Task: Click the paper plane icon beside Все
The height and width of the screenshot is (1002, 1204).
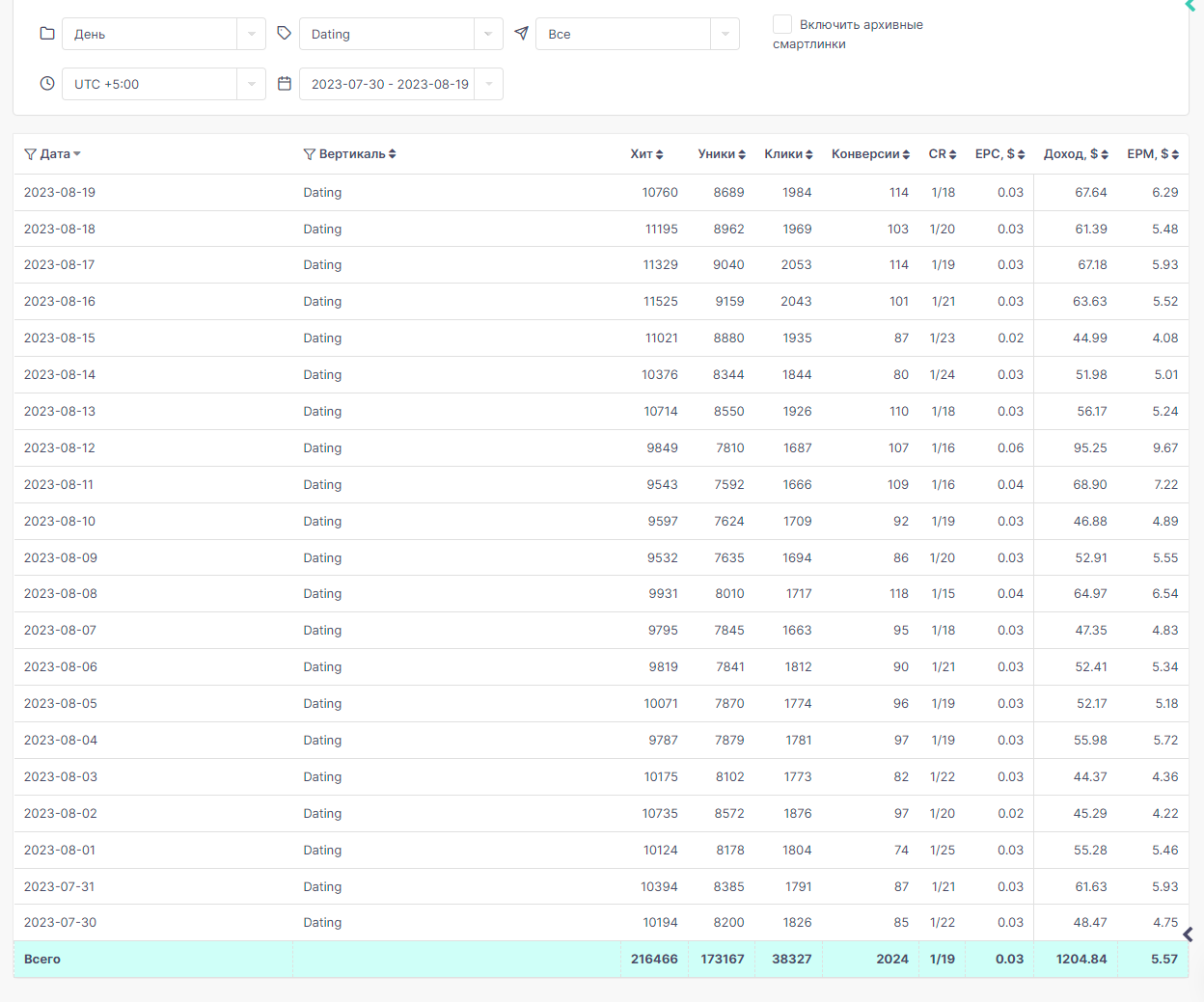Action: pos(521,34)
